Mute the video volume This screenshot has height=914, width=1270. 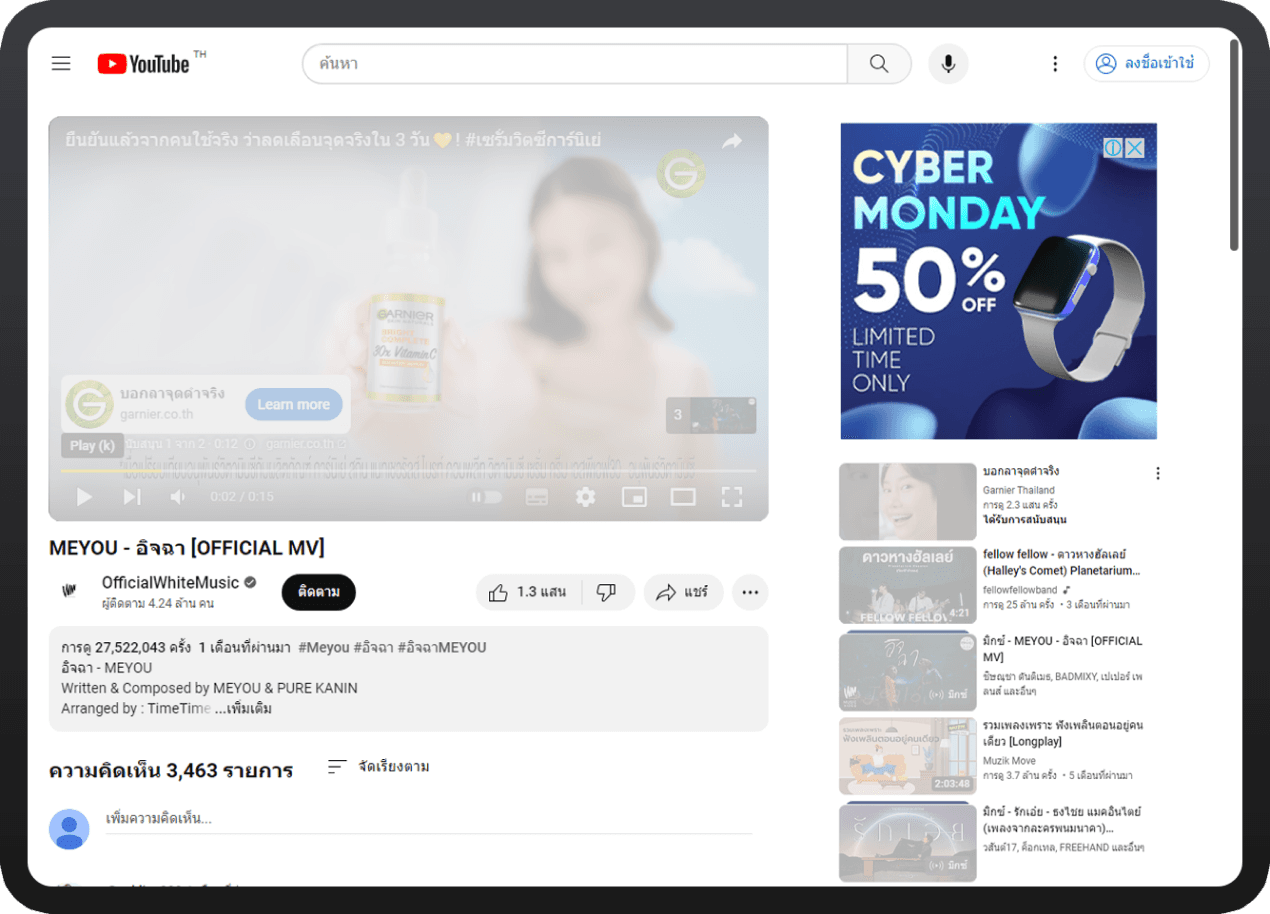tap(178, 497)
